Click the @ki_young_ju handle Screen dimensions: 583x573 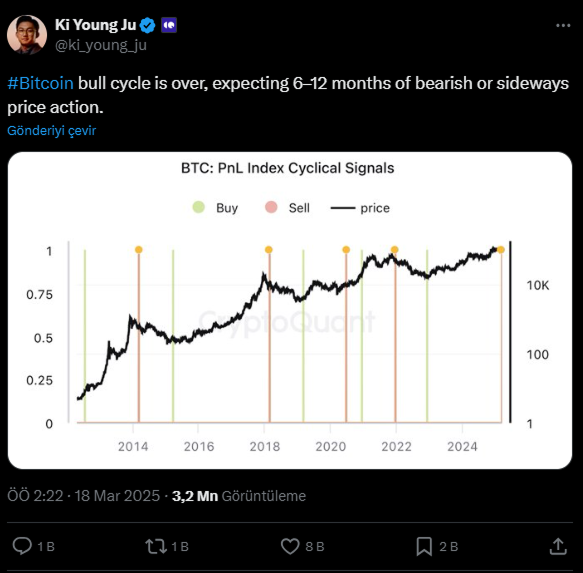click(x=101, y=45)
